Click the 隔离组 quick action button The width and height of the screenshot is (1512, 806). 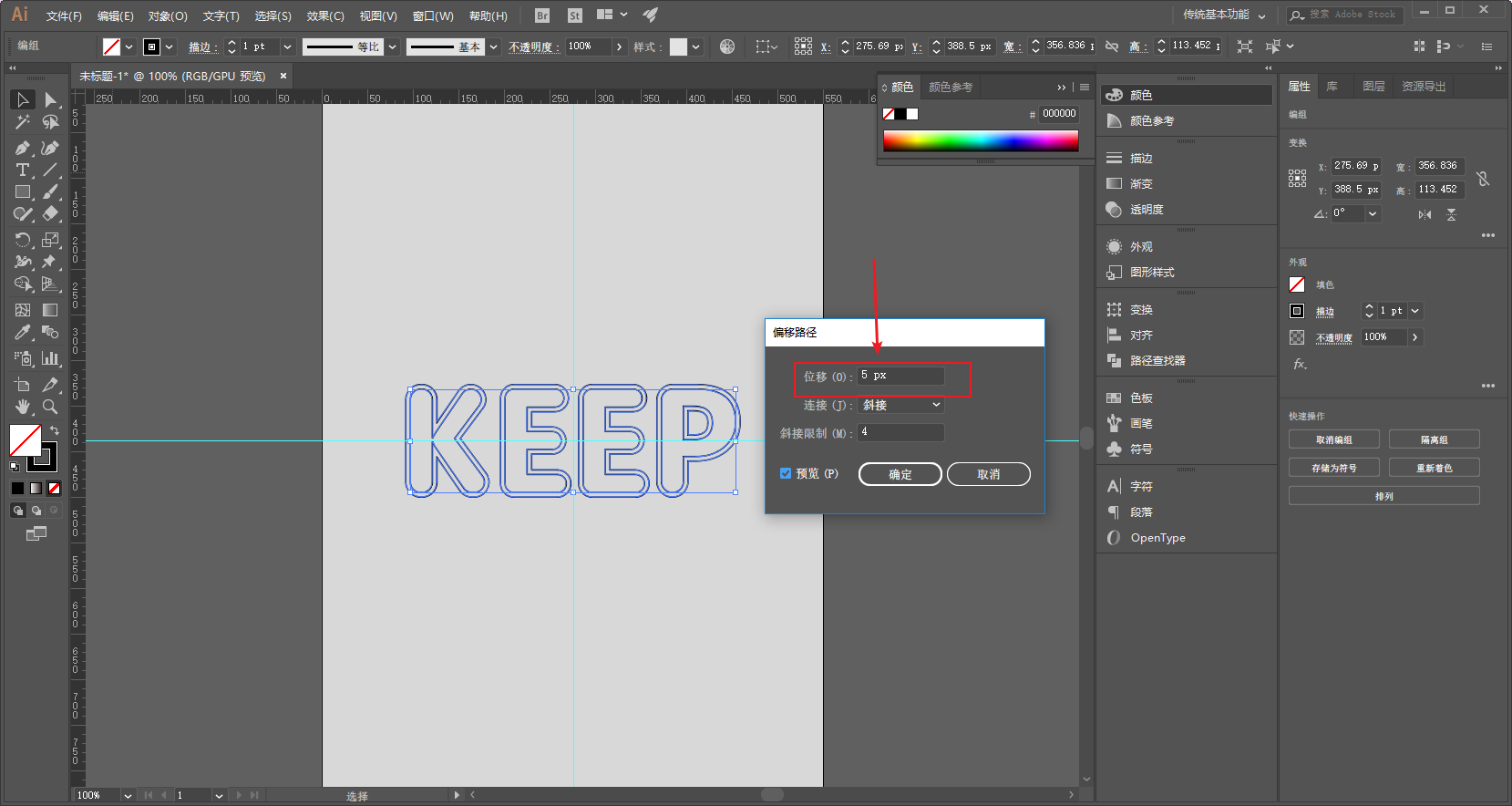tap(1435, 439)
